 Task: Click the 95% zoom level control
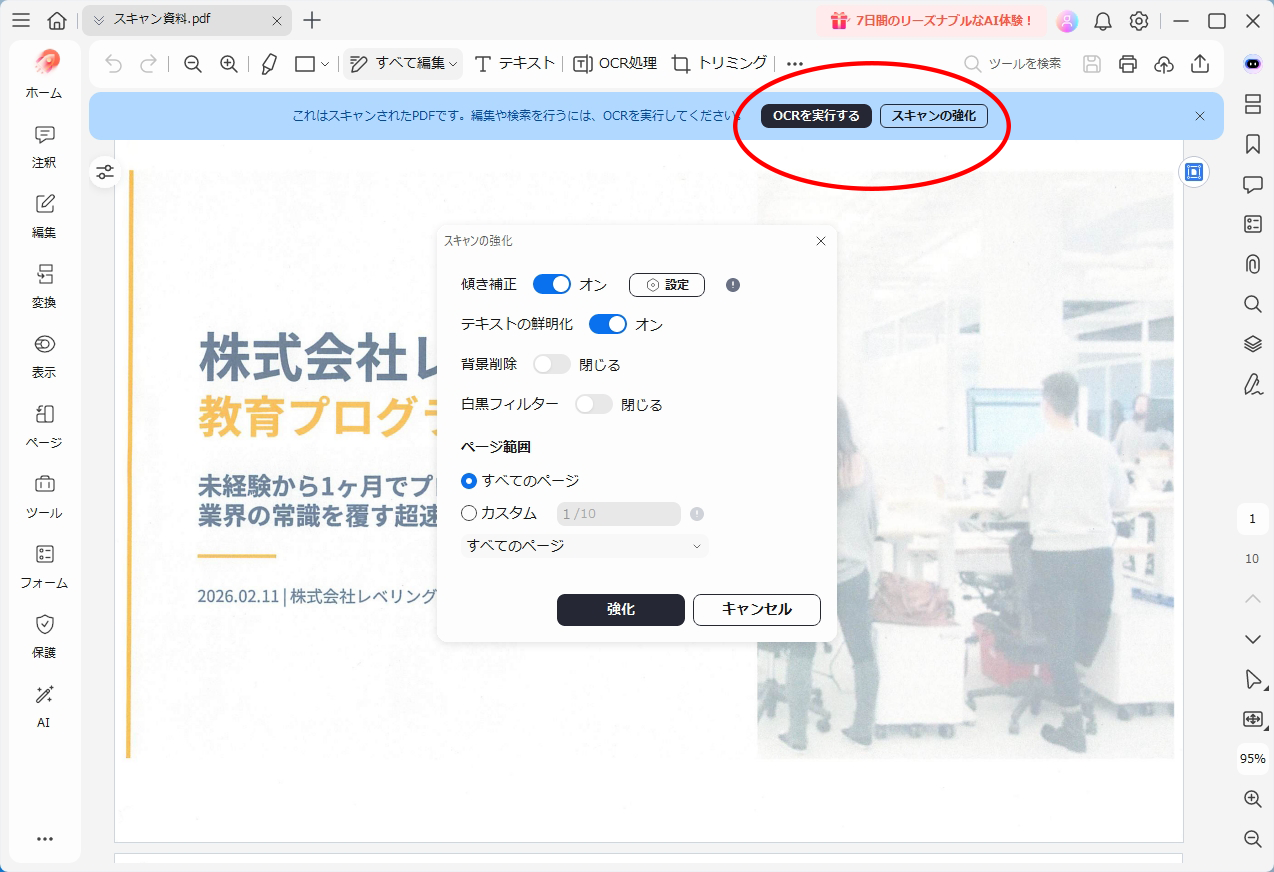(1252, 760)
